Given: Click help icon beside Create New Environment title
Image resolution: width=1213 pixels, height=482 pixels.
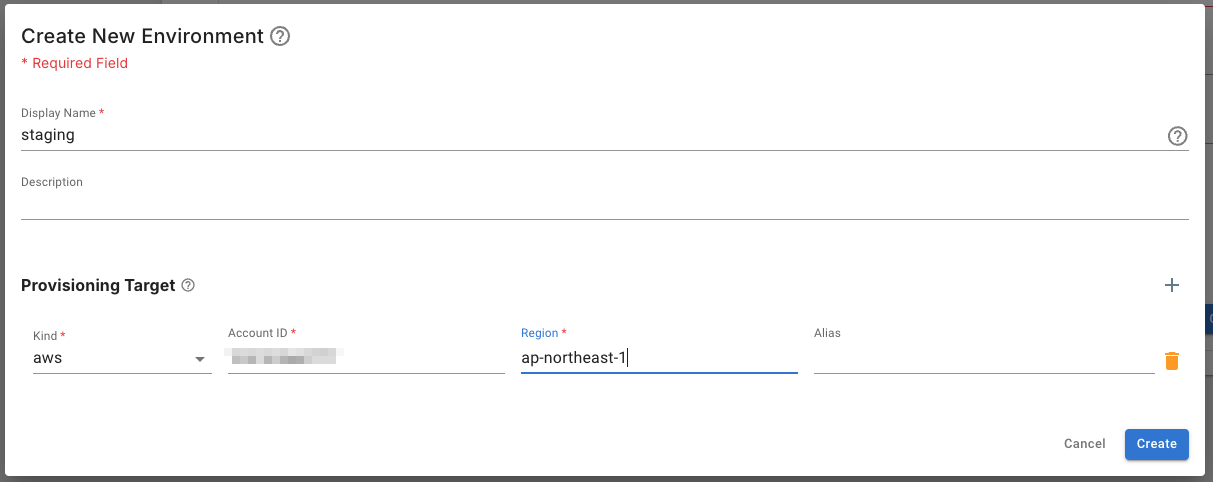Looking at the screenshot, I should (281, 37).
